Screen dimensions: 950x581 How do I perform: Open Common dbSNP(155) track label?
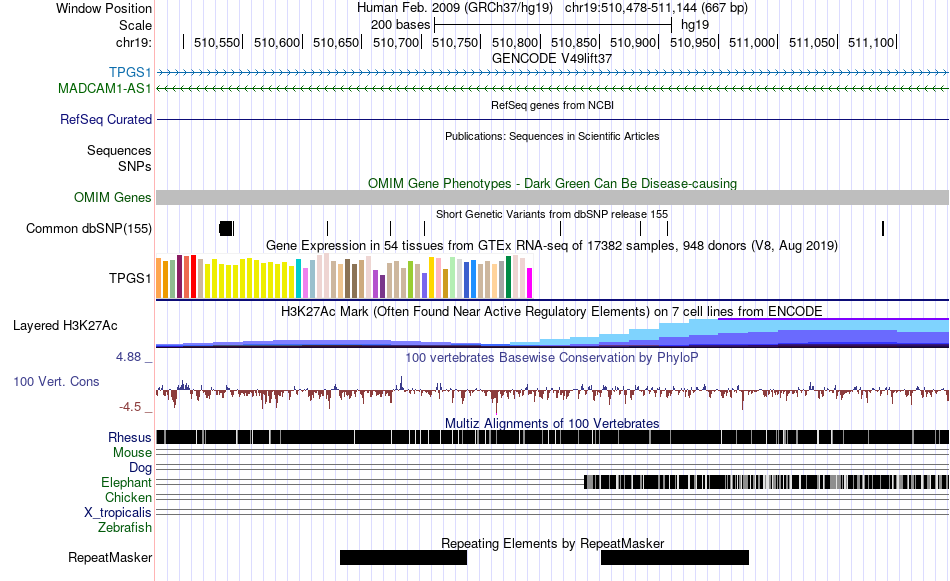(x=88, y=228)
